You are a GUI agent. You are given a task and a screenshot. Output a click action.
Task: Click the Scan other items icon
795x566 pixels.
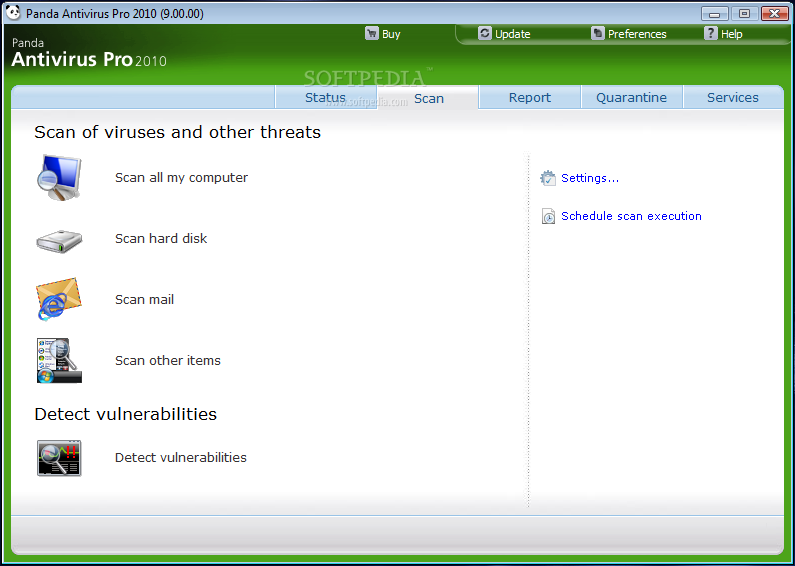(59, 361)
